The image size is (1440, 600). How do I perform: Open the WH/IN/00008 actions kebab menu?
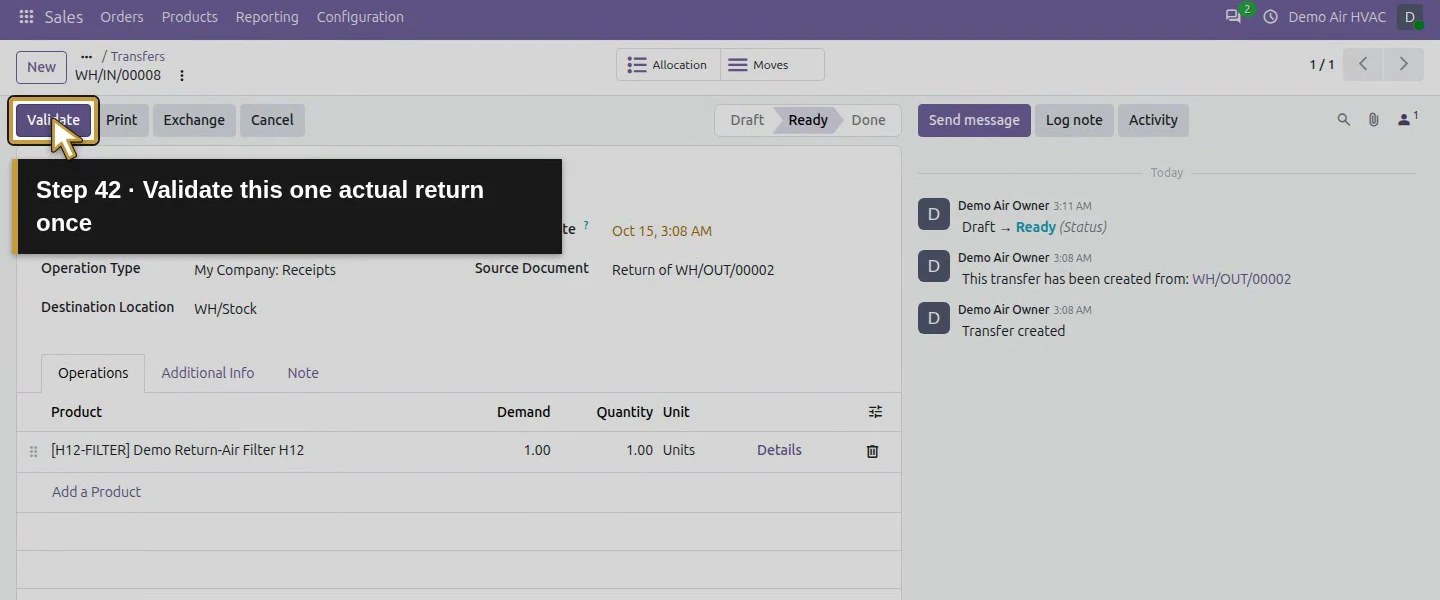pyautogui.click(x=182, y=75)
